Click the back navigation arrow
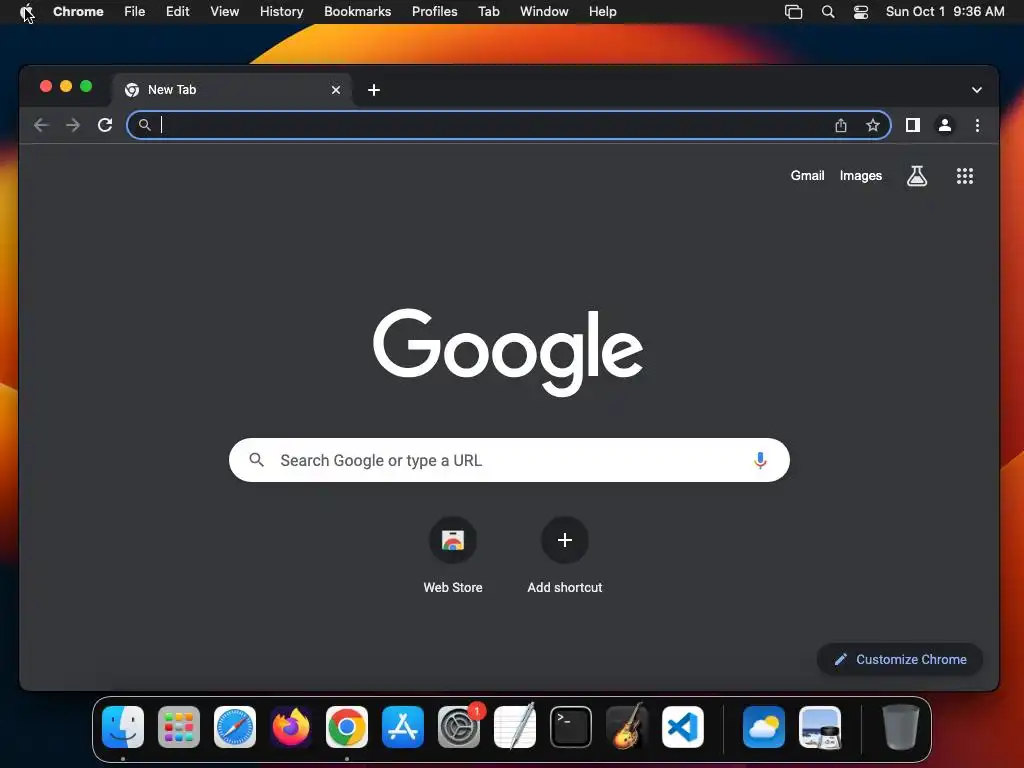 [x=41, y=125]
